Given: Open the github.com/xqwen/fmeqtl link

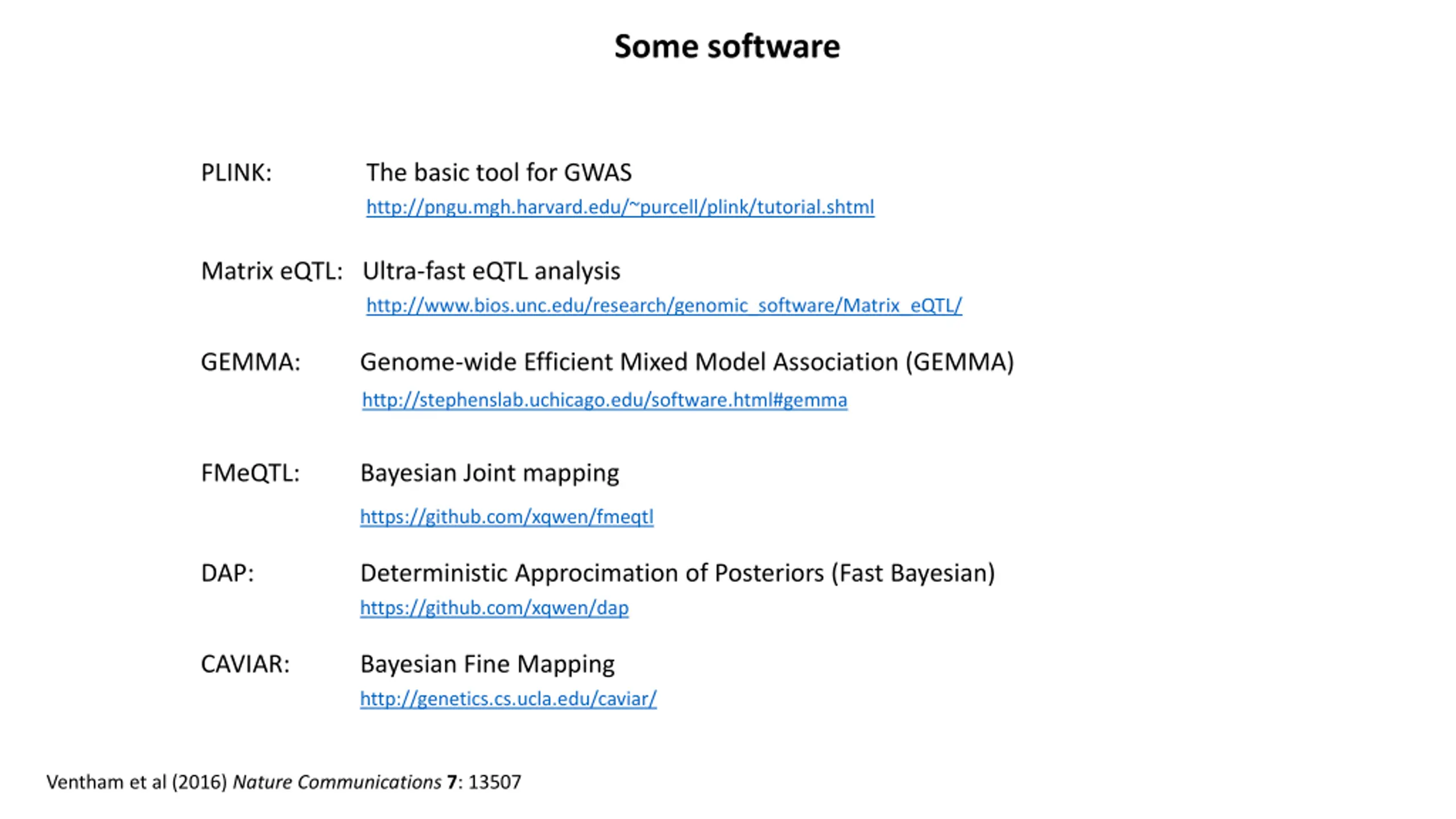Looking at the screenshot, I should point(507,516).
